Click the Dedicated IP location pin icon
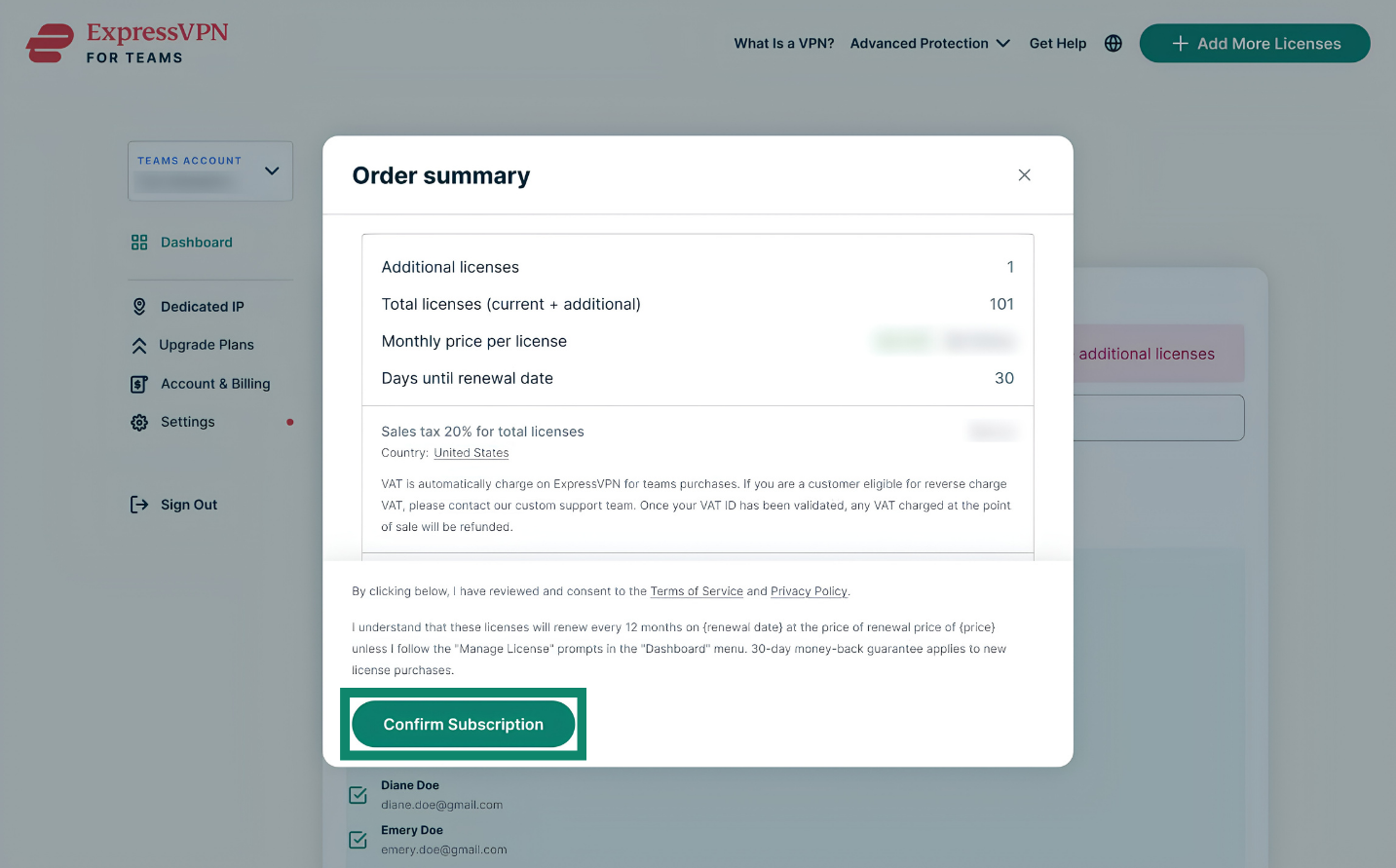 (x=139, y=307)
